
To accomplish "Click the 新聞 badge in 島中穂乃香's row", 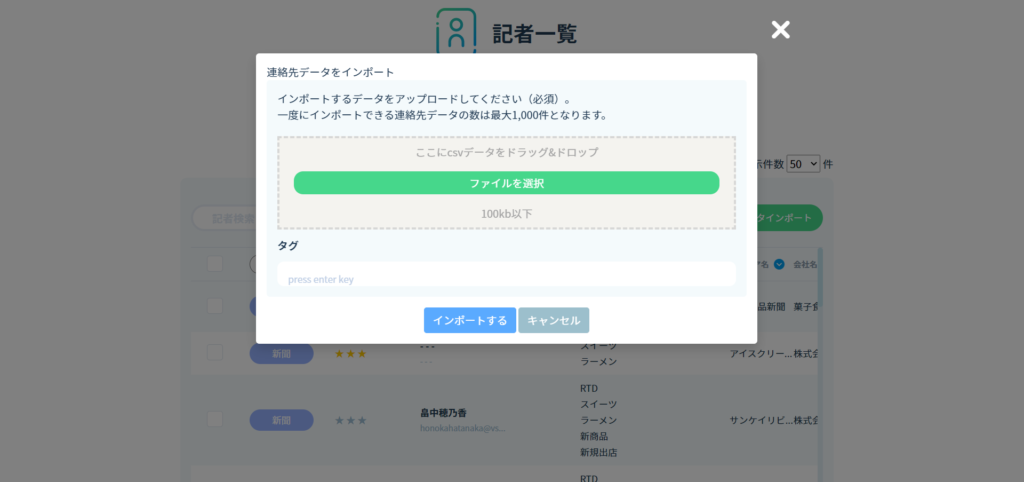I will point(281,420).
